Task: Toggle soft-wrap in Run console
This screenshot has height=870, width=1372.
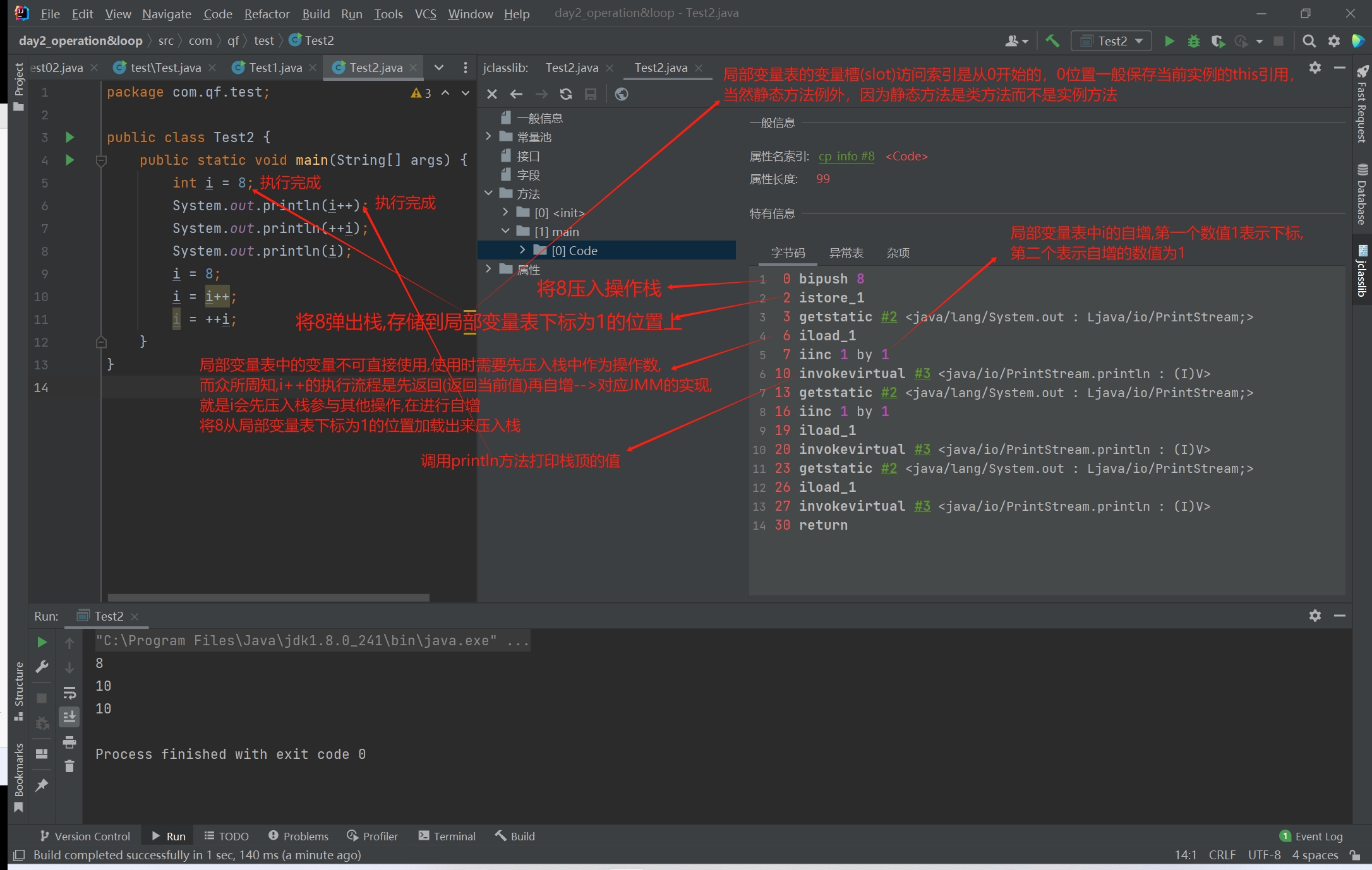Action: (69, 693)
